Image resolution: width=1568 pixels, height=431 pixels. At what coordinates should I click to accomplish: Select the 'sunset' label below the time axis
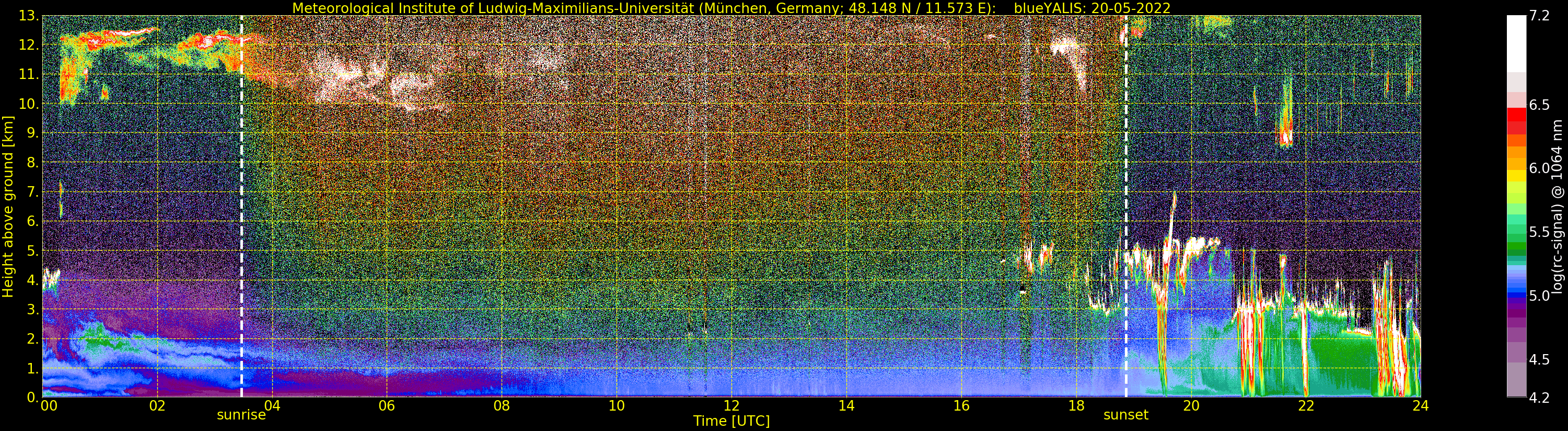point(1125,416)
